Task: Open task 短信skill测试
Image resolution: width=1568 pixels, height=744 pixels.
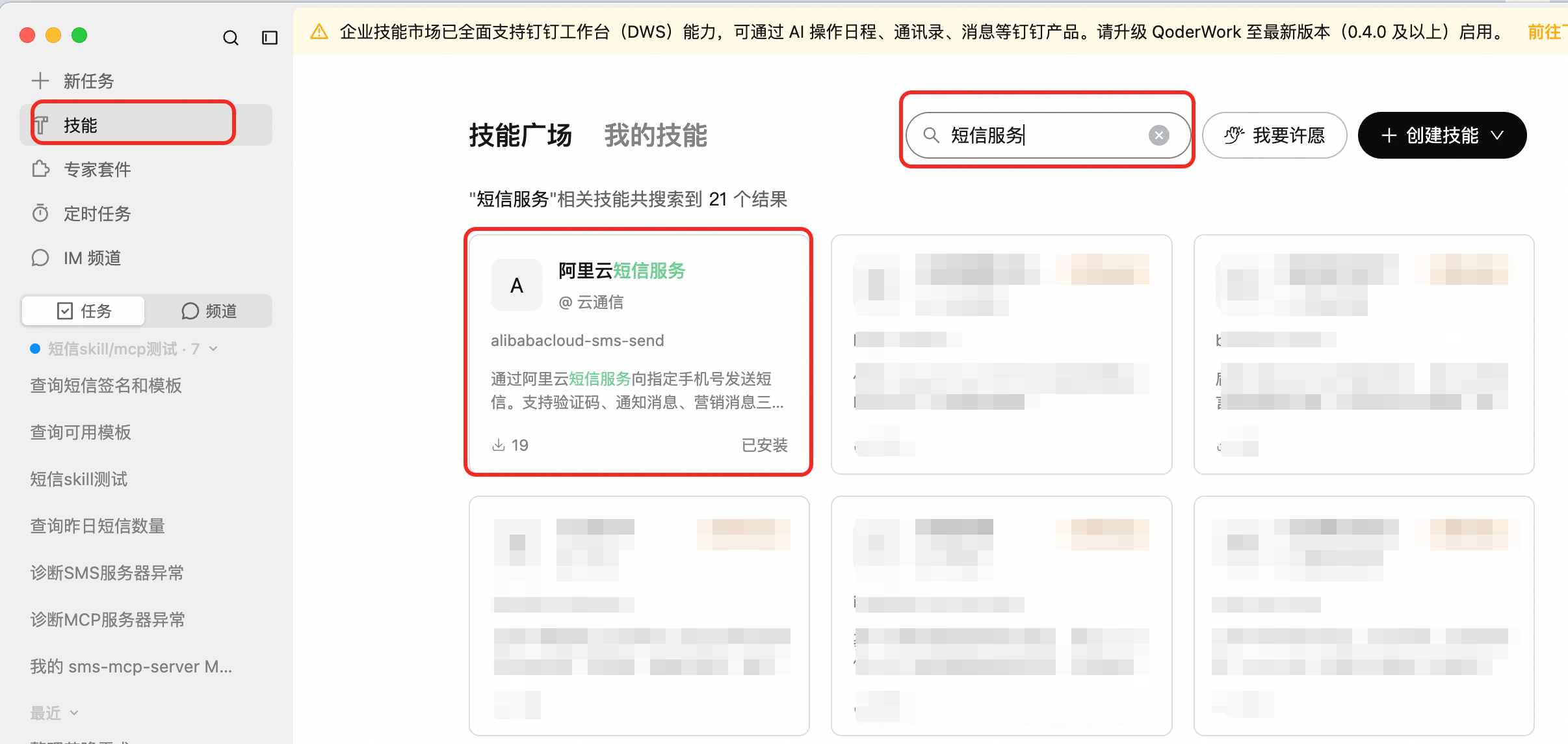Action: [x=79, y=479]
